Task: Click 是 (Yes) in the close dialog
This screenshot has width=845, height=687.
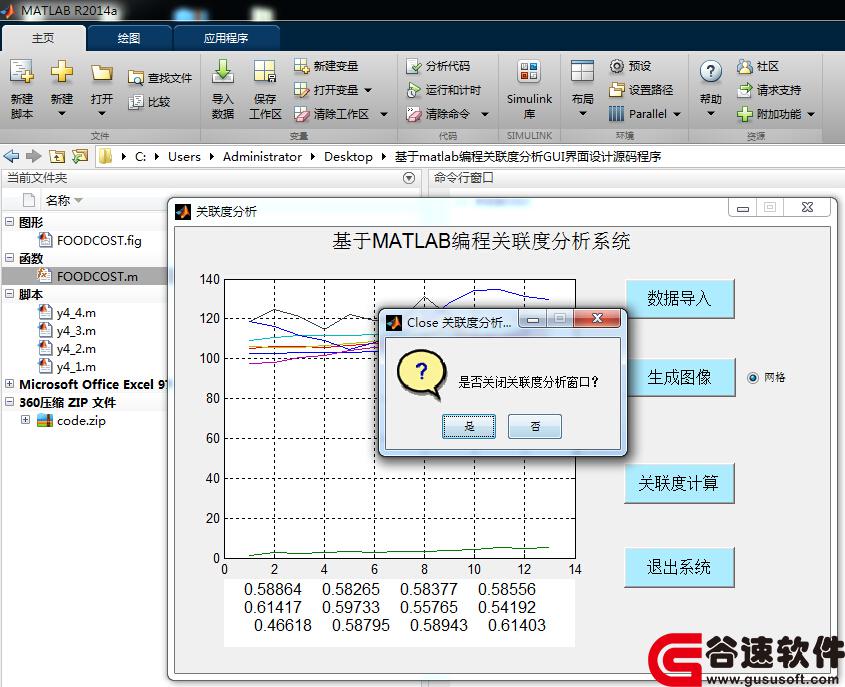Action: click(469, 427)
